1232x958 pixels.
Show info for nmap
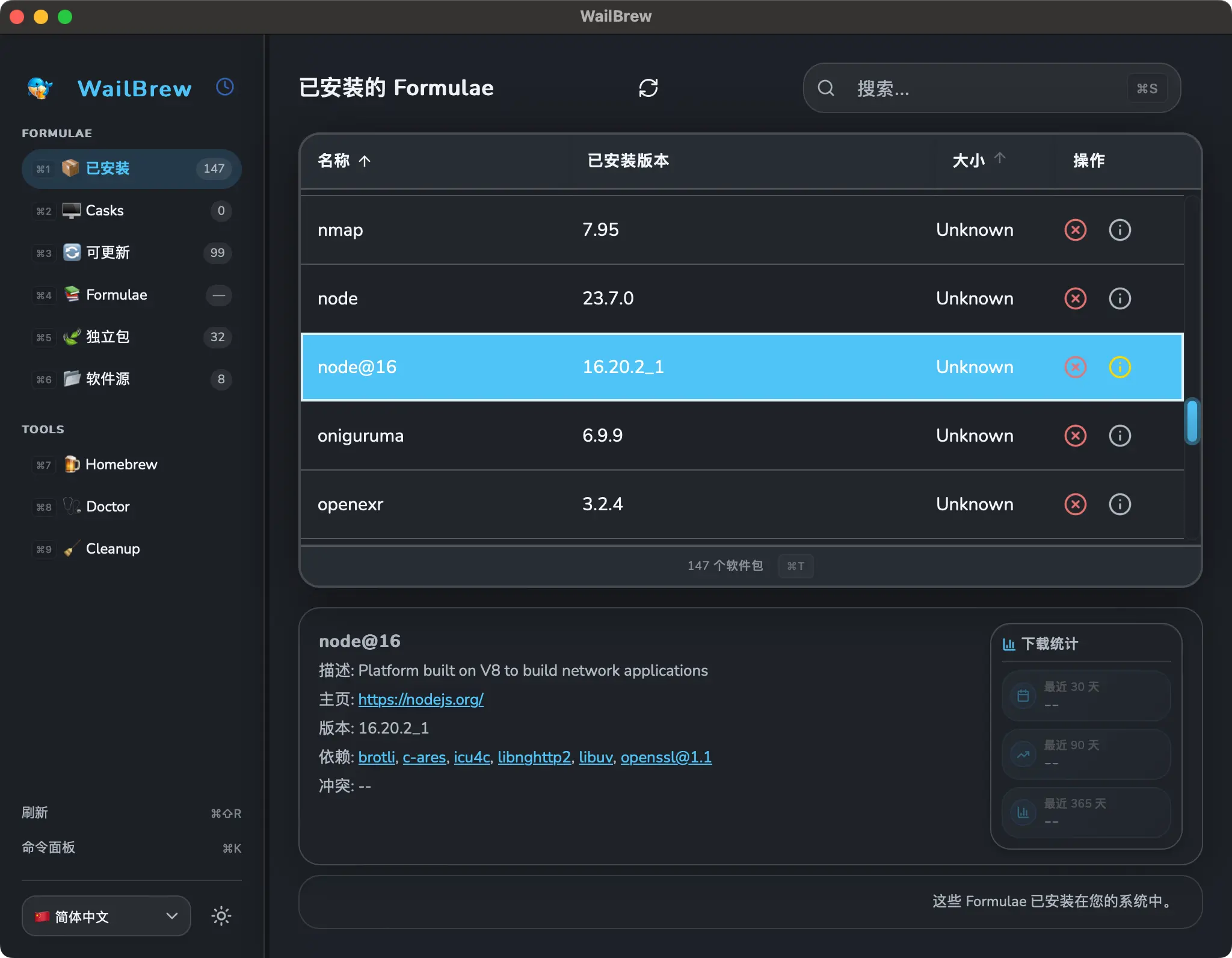pos(1120,230)
